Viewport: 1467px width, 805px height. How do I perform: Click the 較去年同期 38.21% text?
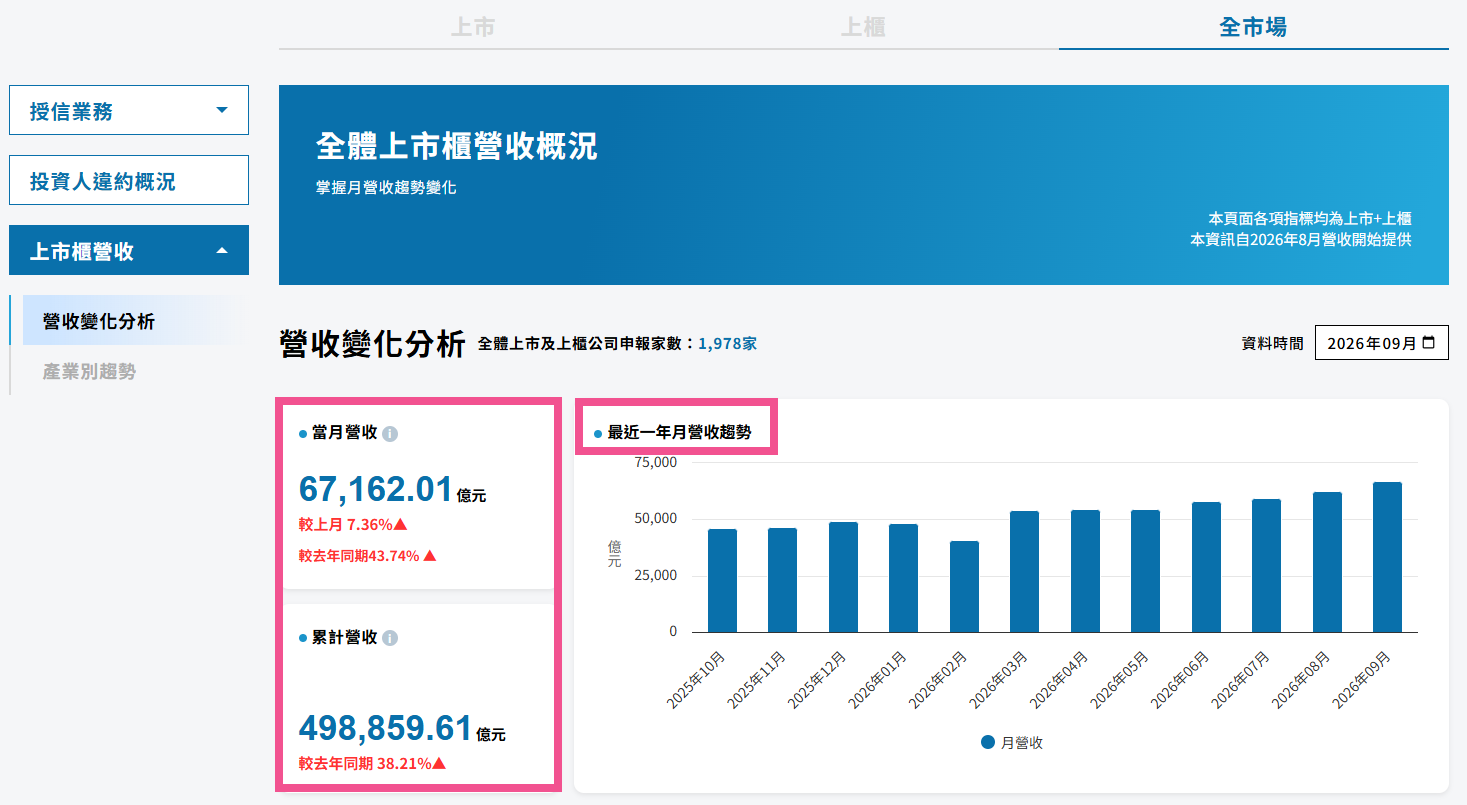pyautogui.click(x=372, y=764)
